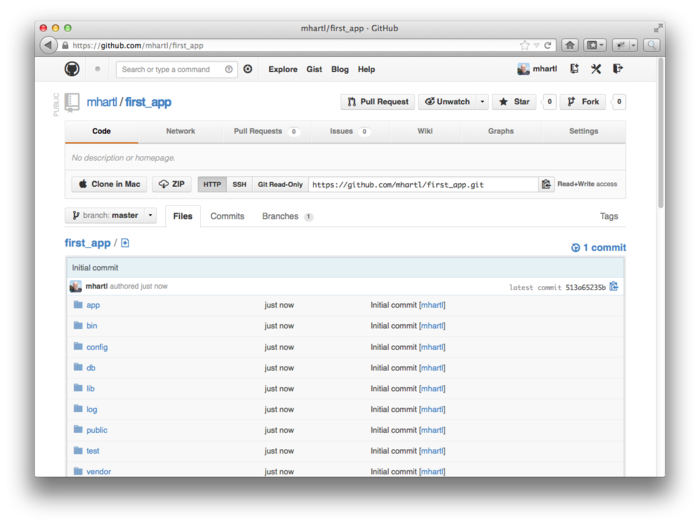Viewport: 700px width, 525px height.
Task: Click the browser extension toolbar button
Action: point(625,45)
